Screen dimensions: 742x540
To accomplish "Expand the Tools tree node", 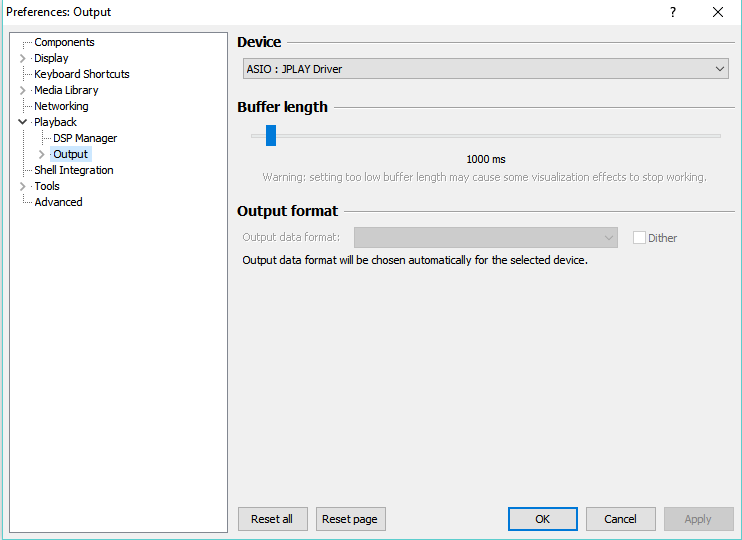I will (x=23, y=186).
